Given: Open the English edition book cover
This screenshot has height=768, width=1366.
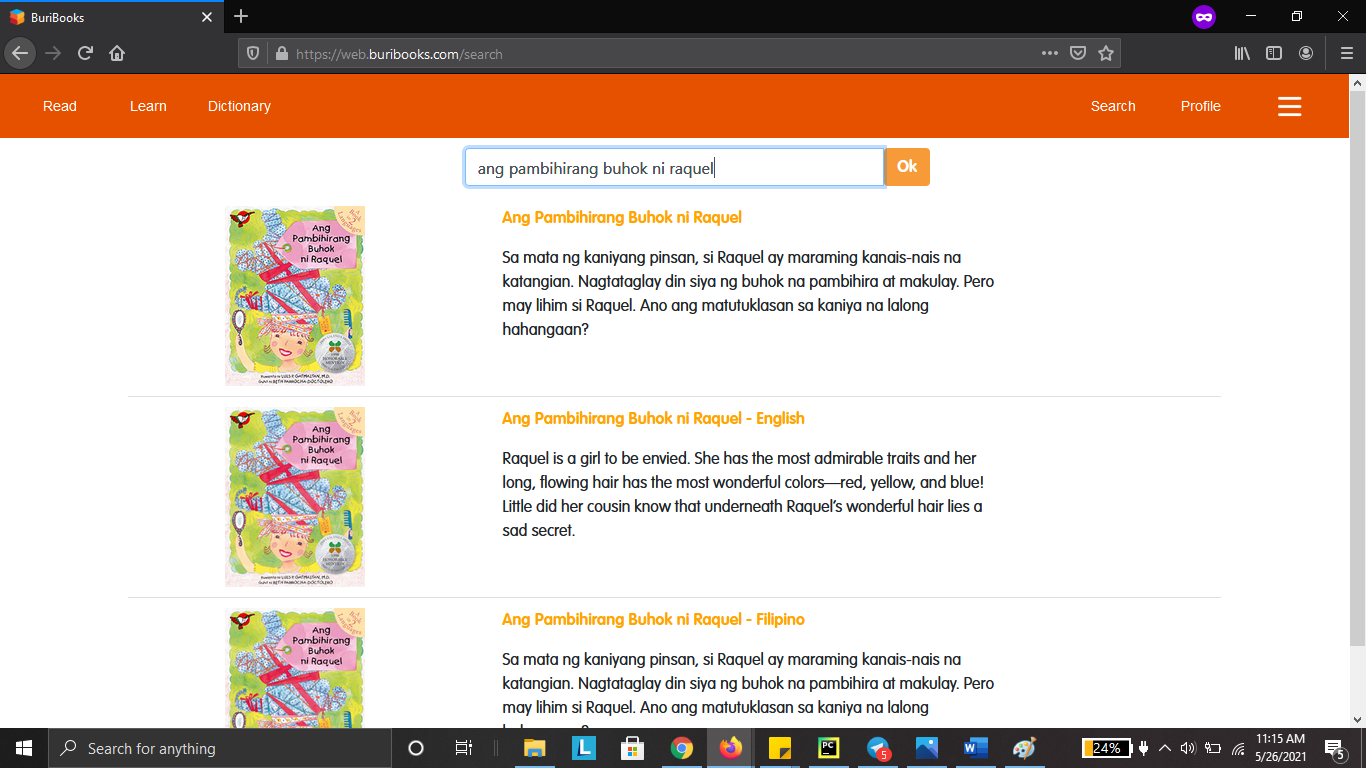Looking at the screenshot, I should (295, 497).
